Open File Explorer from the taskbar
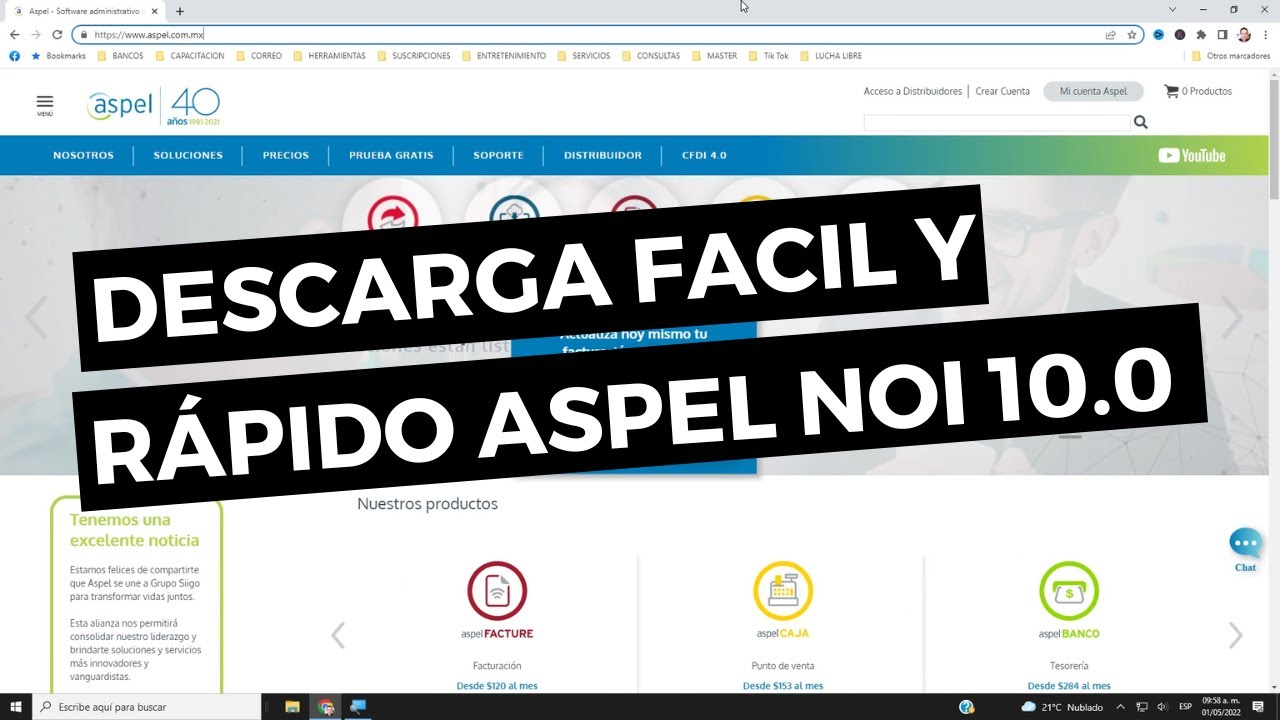This screenshot has height=720, width=1280. (293, 707)
